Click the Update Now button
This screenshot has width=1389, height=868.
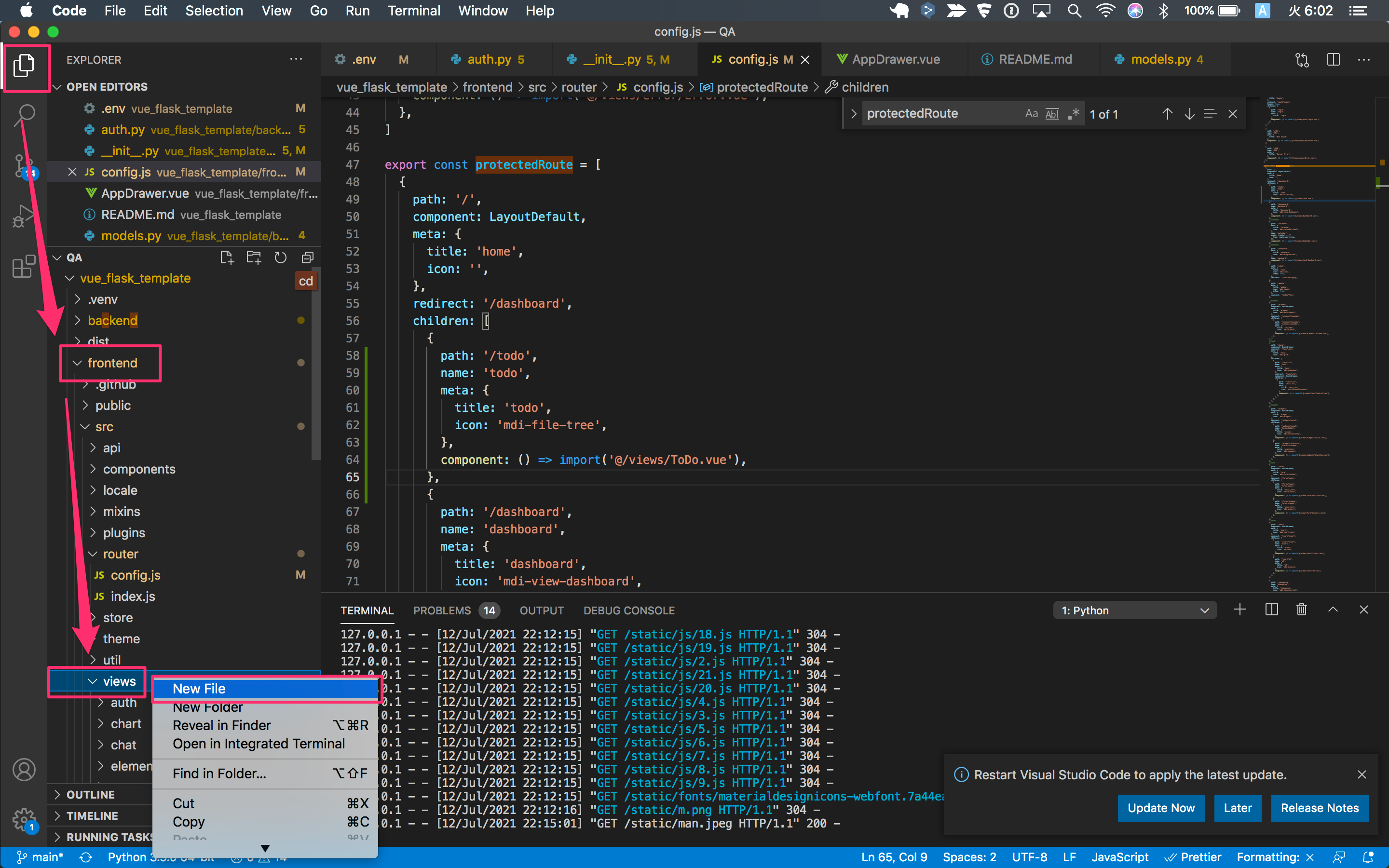[x=1160, y=808]
